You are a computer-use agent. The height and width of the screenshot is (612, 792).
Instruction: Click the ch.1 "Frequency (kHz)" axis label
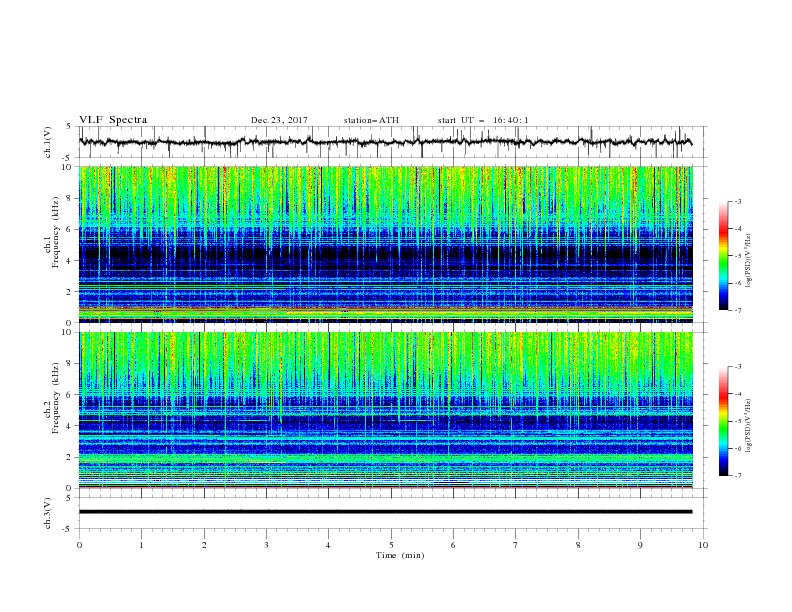[55, 233]
